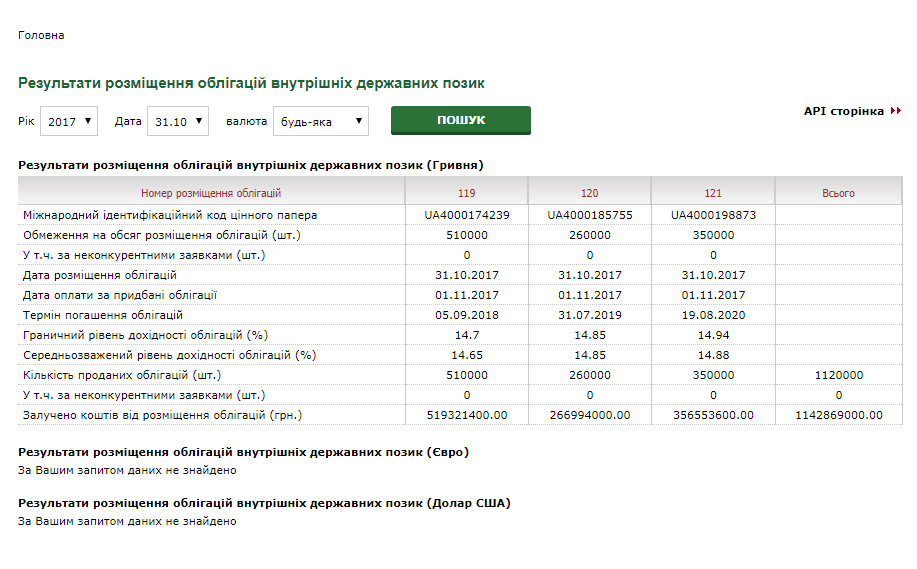Click raised funds value 266994000.00

point(590,415)
